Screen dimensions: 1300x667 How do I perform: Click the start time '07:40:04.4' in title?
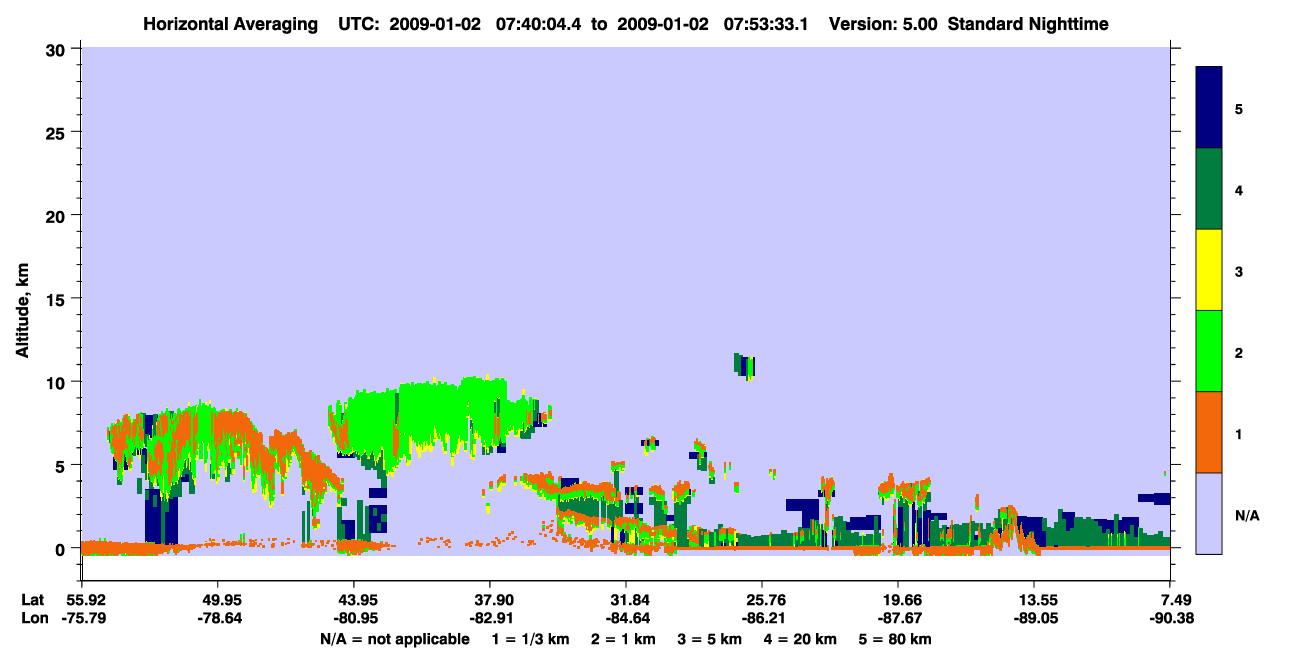540,24
